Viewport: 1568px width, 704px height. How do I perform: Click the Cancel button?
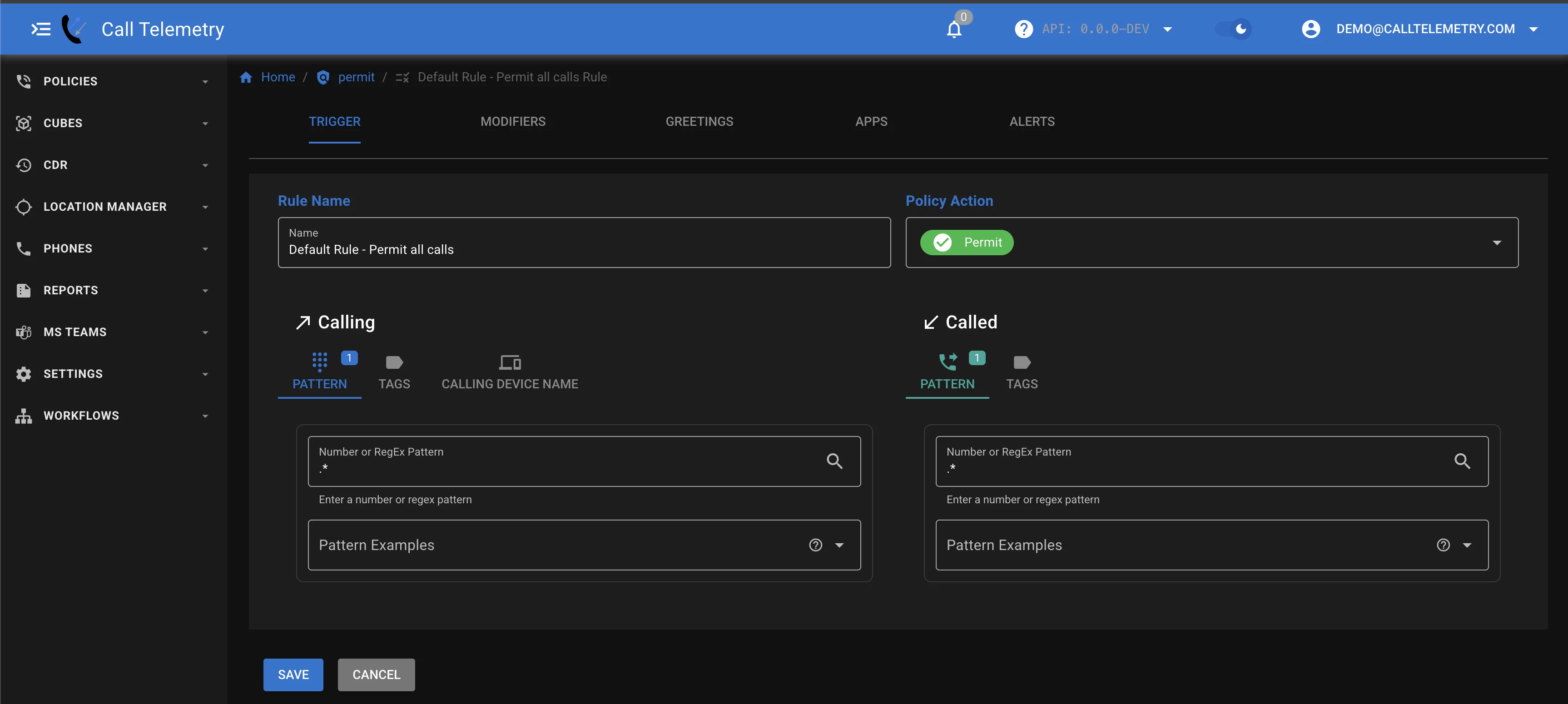pos(376,674)
